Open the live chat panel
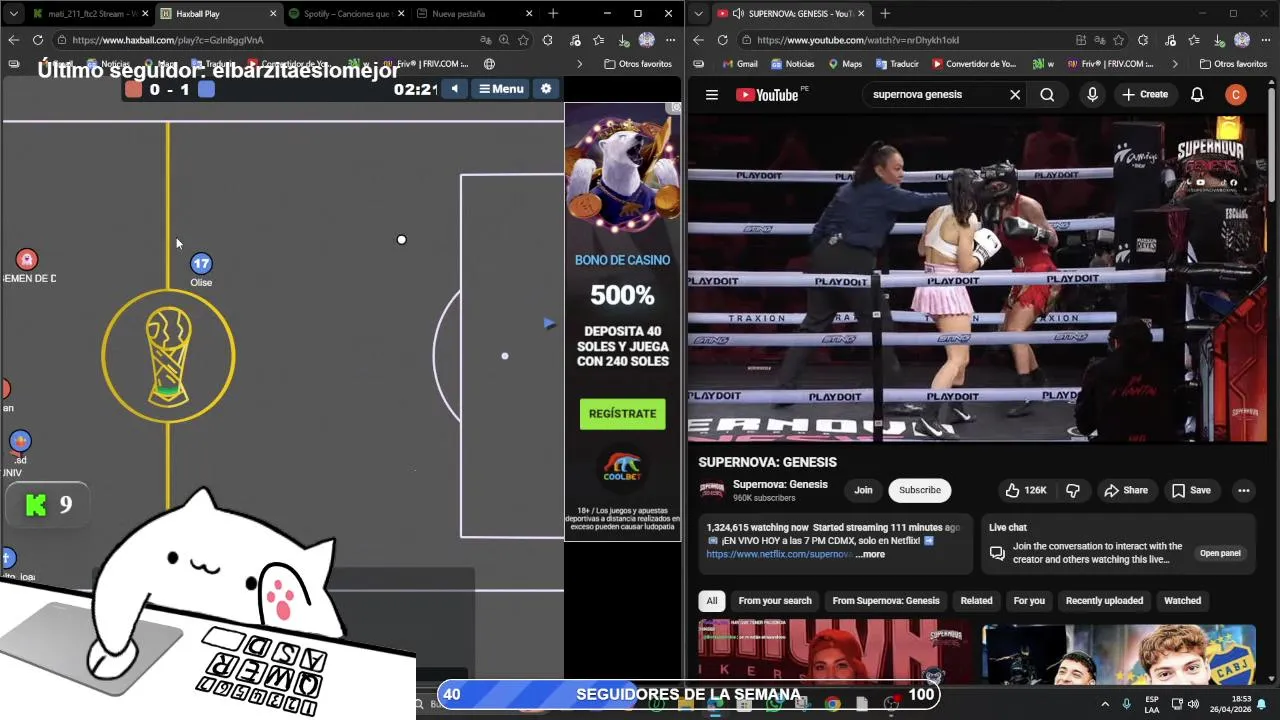Viewport: 1280px width, 720px height. (1220, 553)
